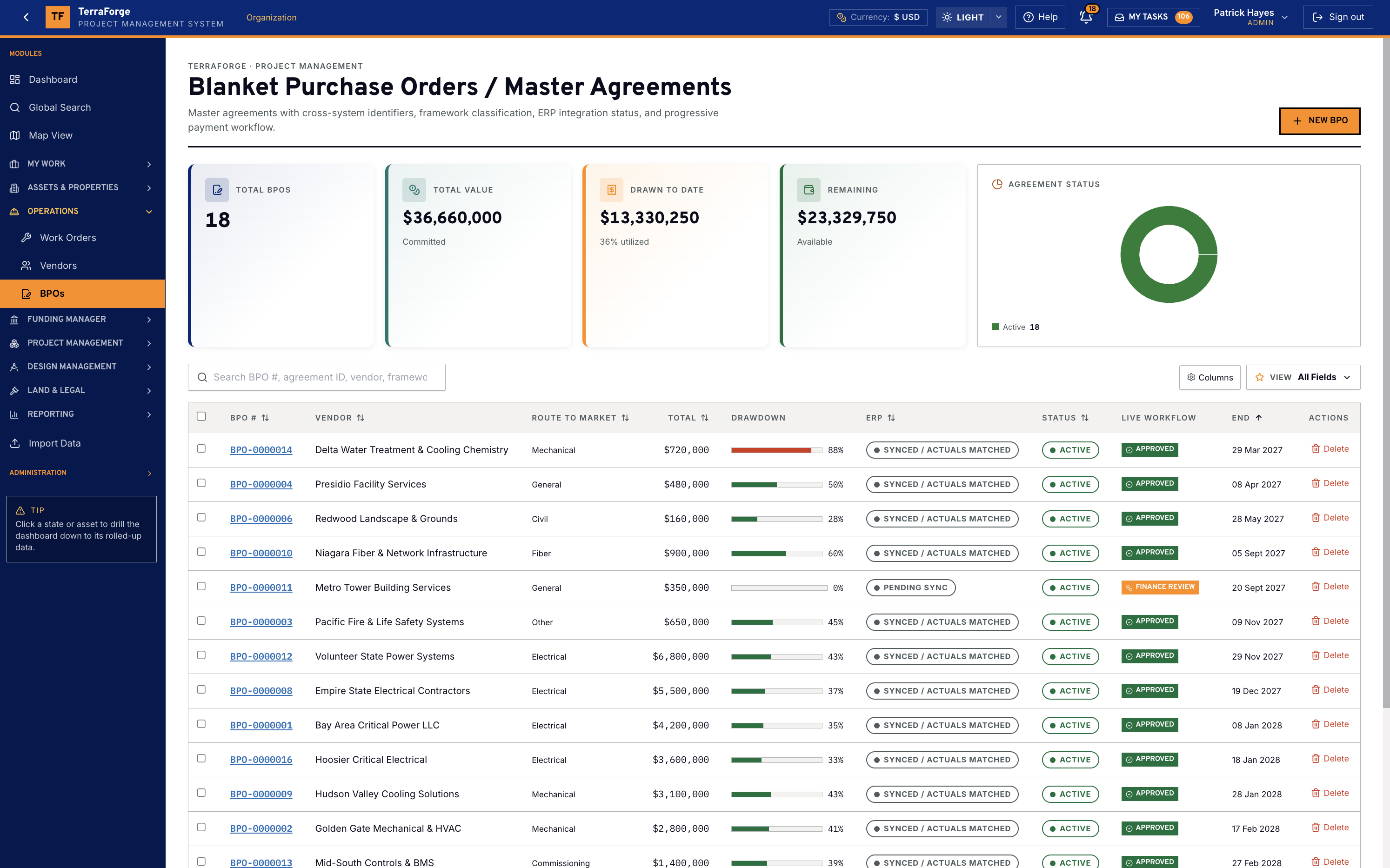Open Map View in the sidebar
1390x868 pixels.
(x=83, y=135)
